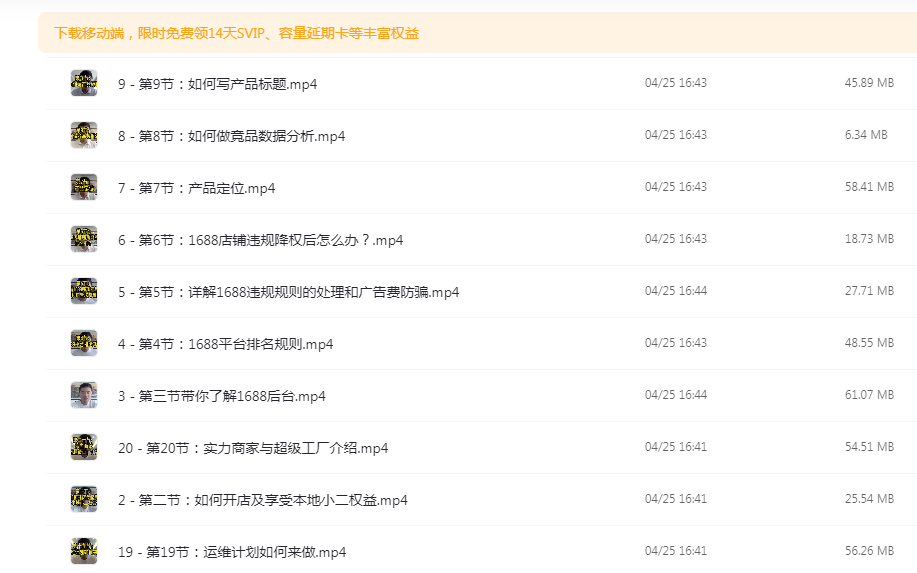Click the thumbnail icon of 第5节 video

[84, 291]
